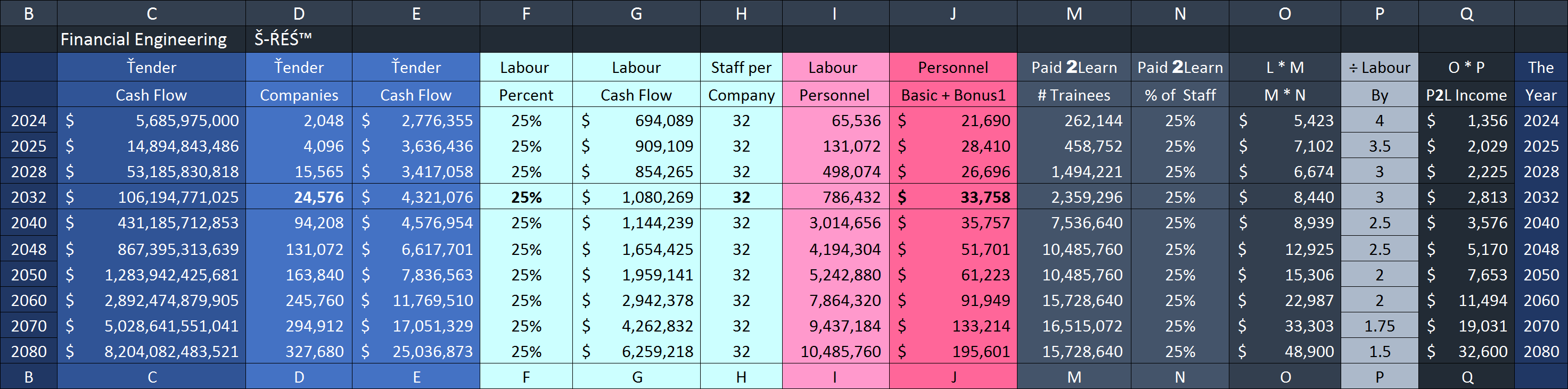Select the Staff per Company header
Screen dimensions: 1568x389
tap(741, 81)
